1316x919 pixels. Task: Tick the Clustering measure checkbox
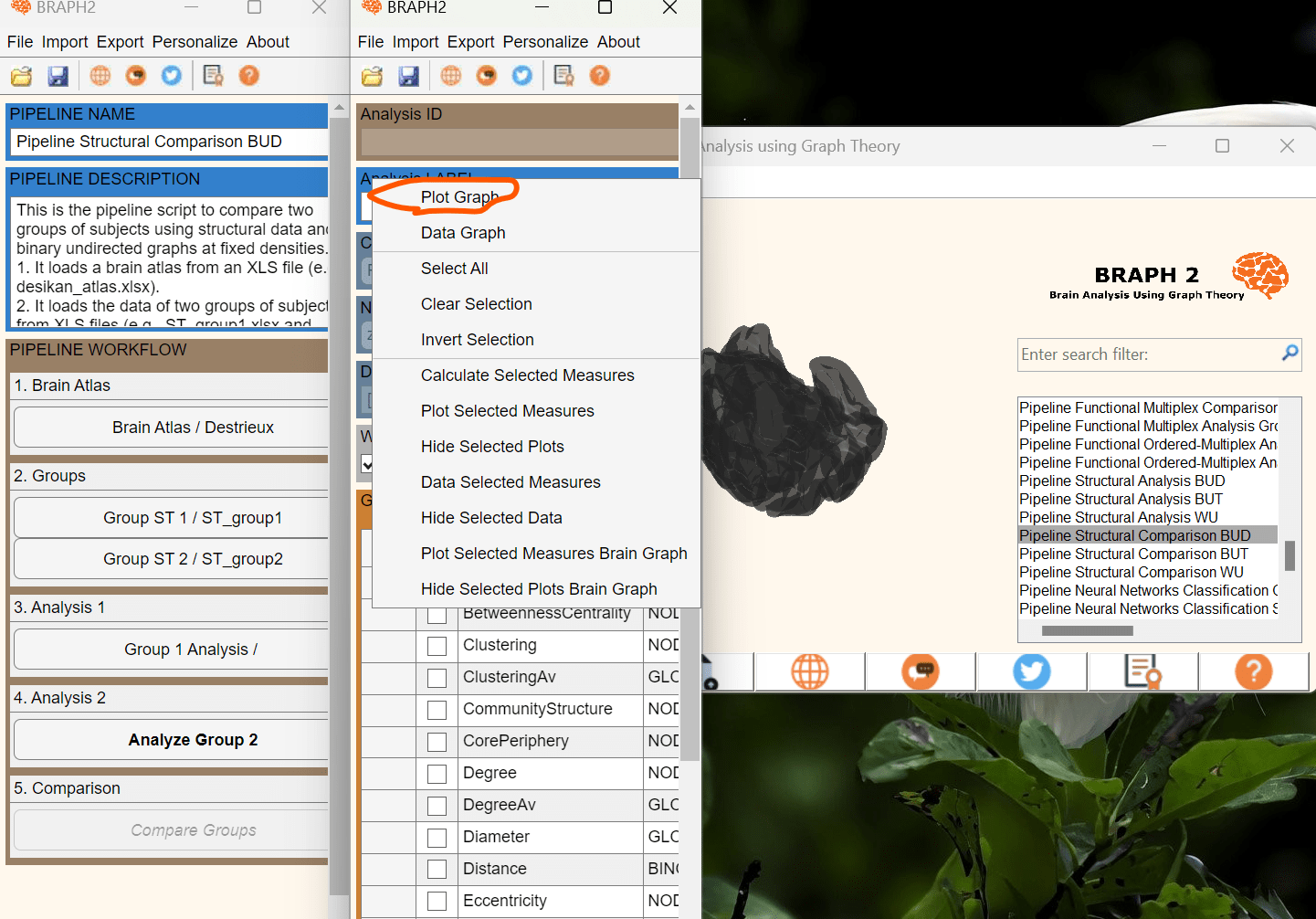coord(437,646)
